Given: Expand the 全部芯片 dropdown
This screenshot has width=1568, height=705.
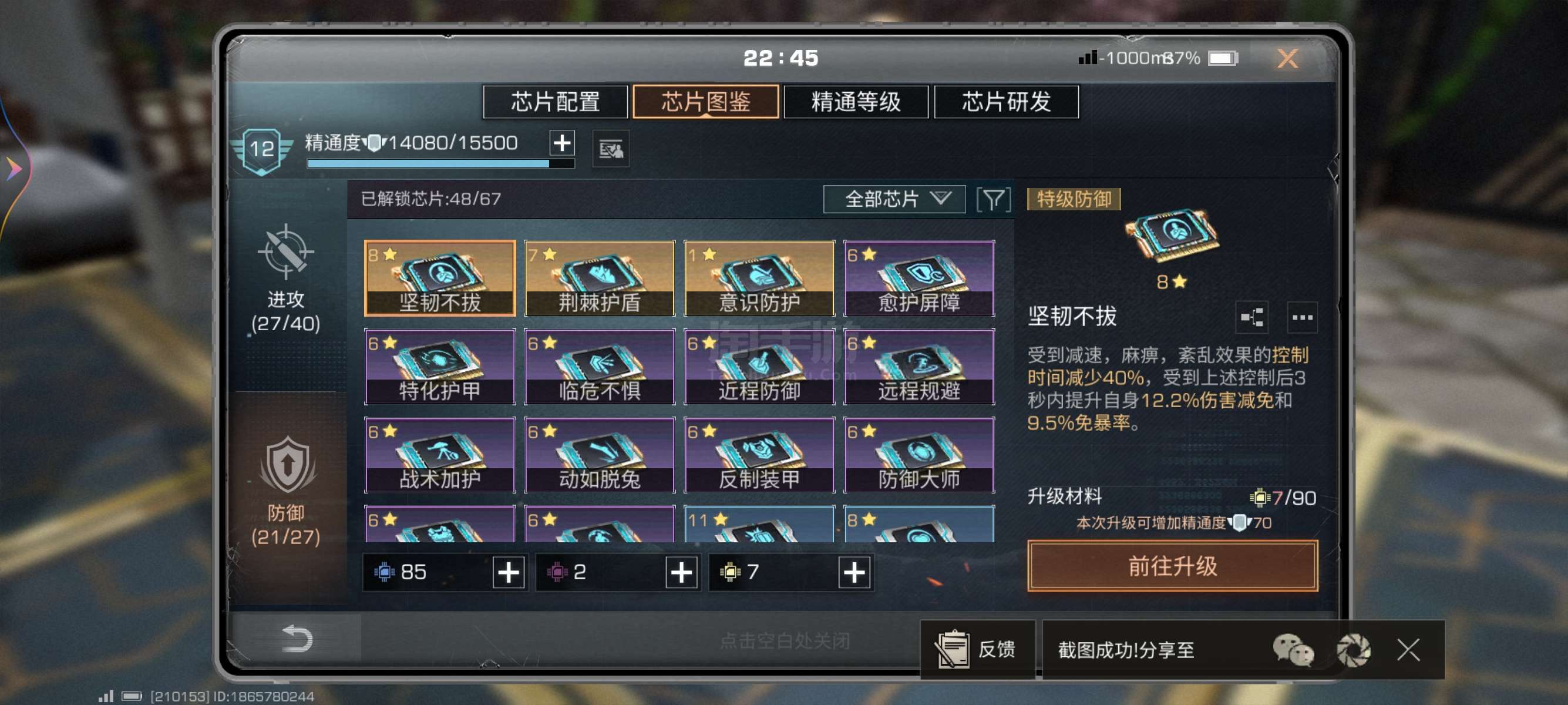Looking at the screenshot, I should click(x=894, y=199).
